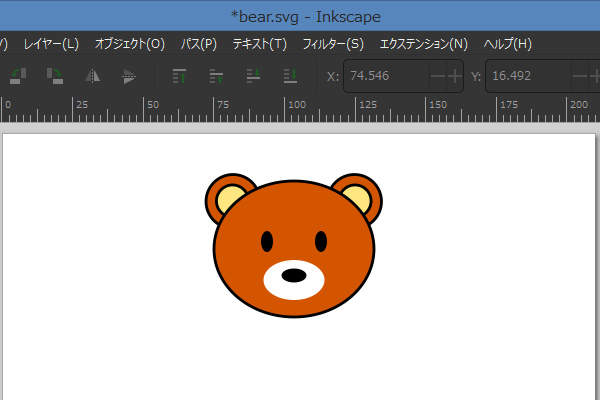Open the ヘルプ(H) menu
The height and width of the screenshot is (400, 600).
pos(507,44)
